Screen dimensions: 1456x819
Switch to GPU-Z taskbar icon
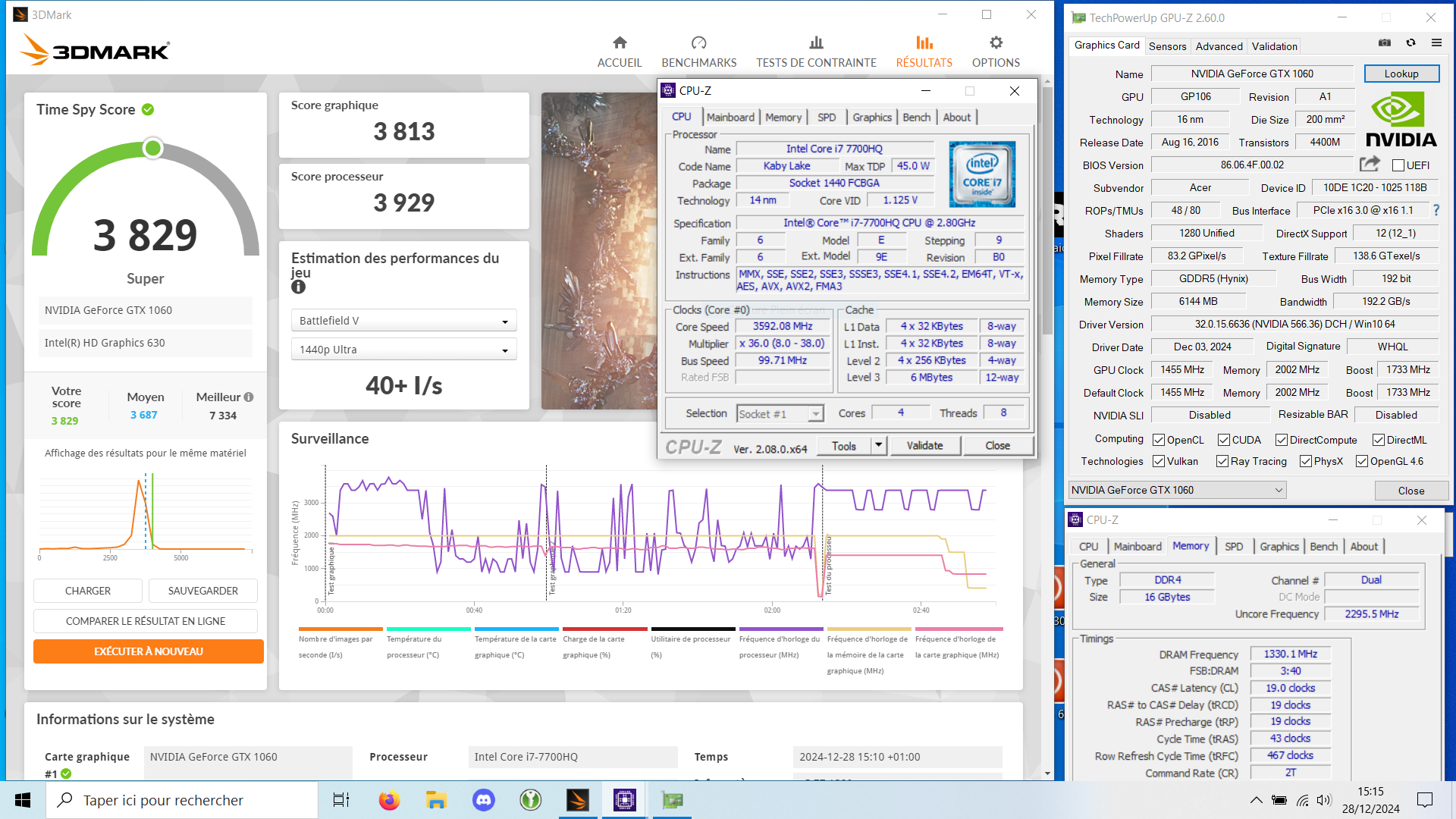coord(672,800)
